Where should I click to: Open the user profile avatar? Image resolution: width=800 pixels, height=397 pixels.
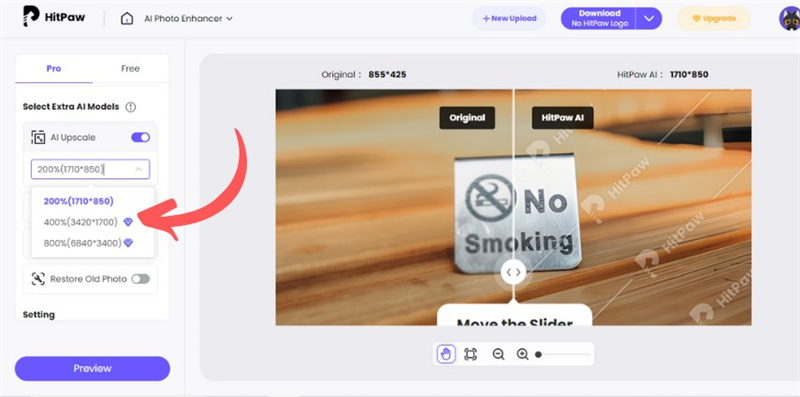pyautogui.click(x=789, y=19)
